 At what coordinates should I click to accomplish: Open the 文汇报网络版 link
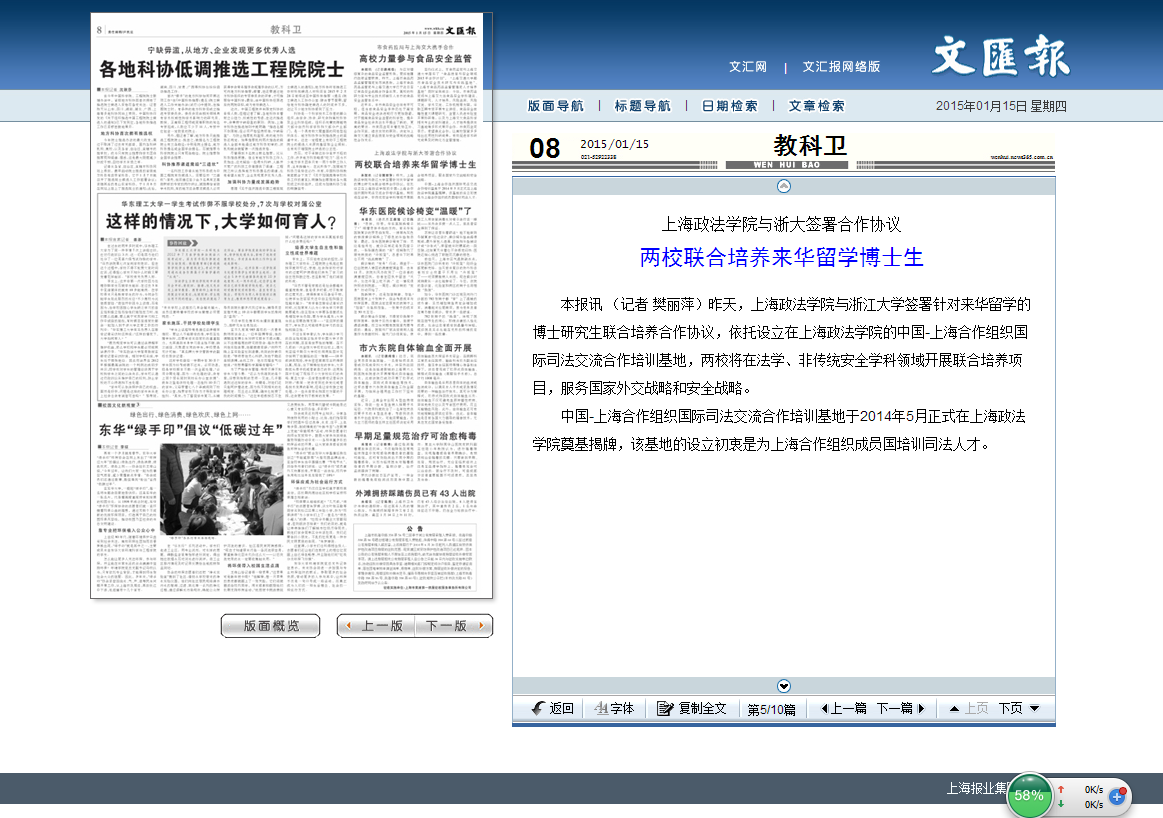pos(841,67)
